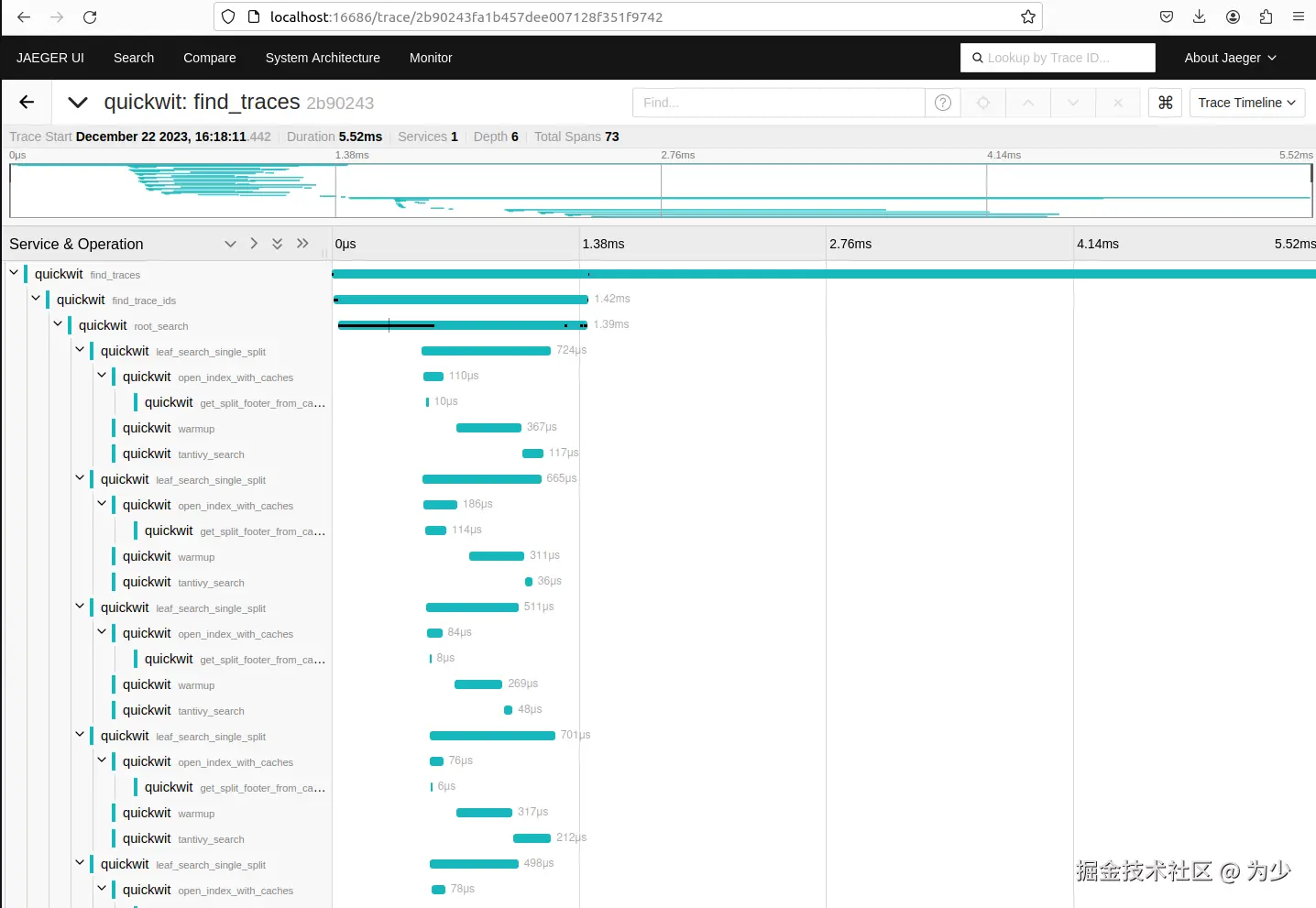Open the System Architecture page
The image size is (1316, 908).
[x=323, y=58]
